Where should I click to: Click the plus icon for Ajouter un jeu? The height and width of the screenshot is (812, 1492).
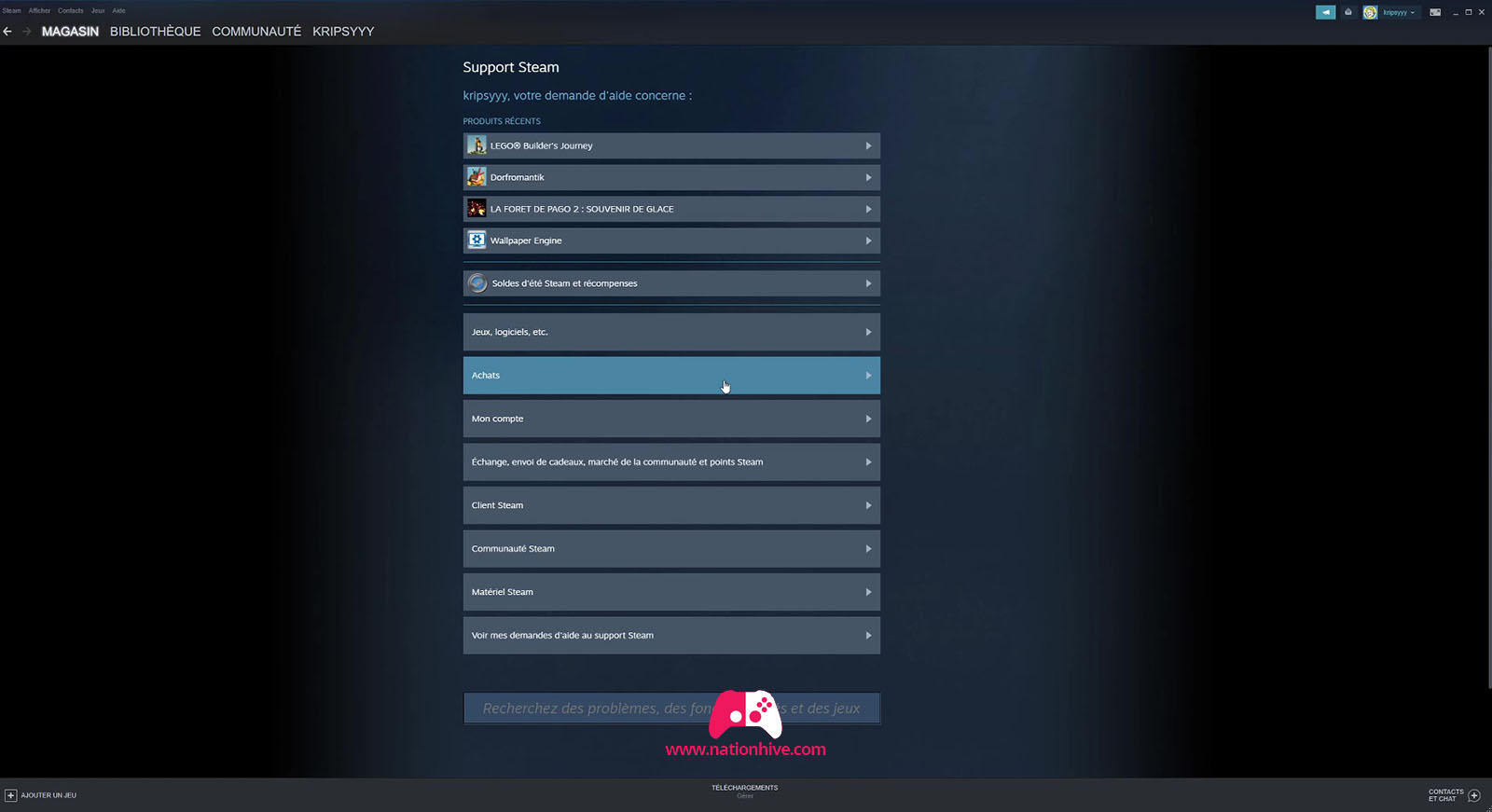pos(10,795)
